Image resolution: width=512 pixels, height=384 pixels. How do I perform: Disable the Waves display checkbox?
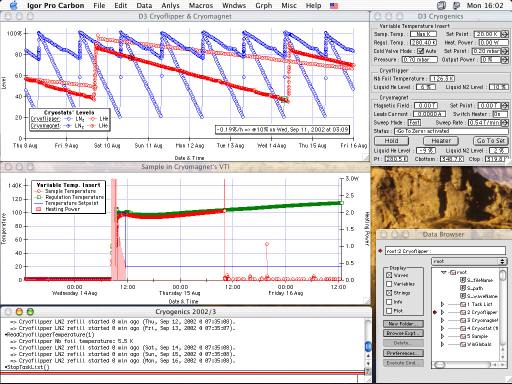[389, 275]
